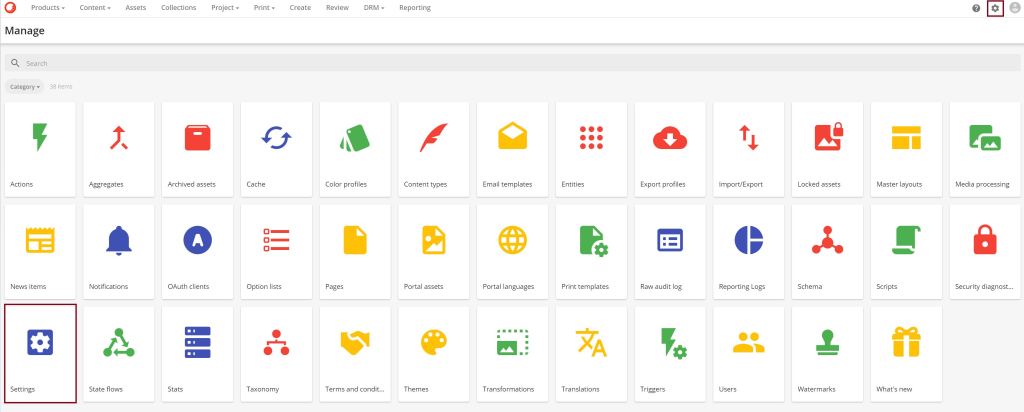The height and width of the screenshot is (412, 1024).
Task: Open the Content dropdown menu
Action: coord(95,8)
